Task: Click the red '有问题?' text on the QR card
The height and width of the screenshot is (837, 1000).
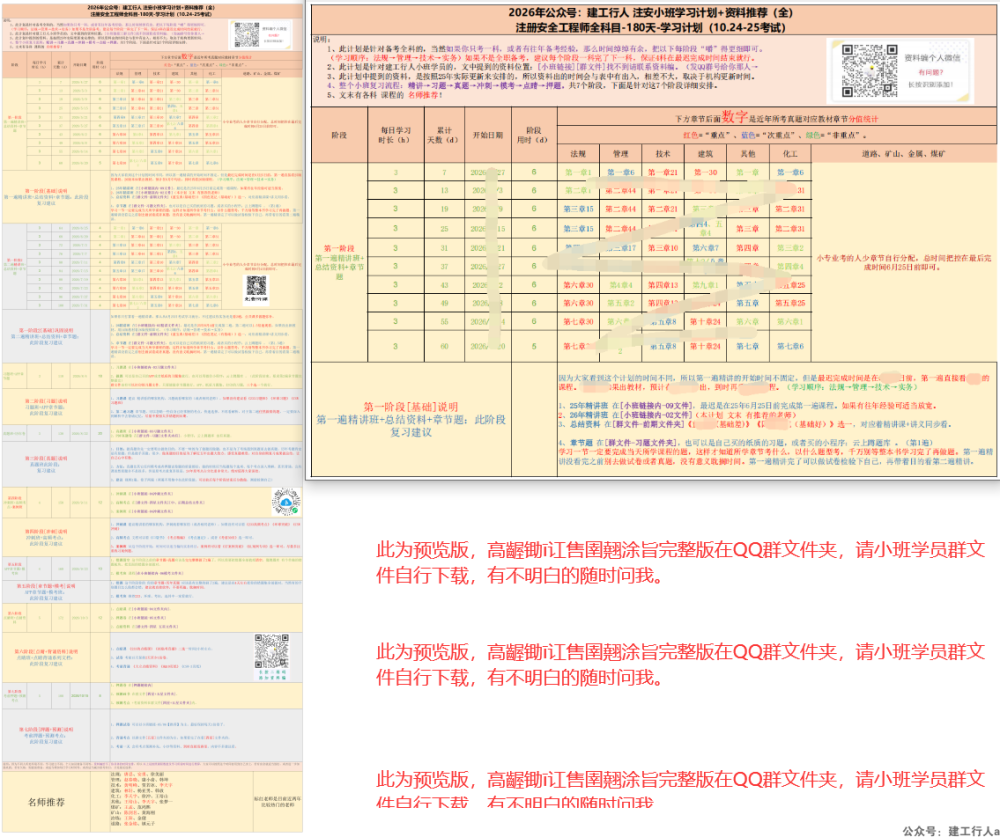Action: [930, 72]
